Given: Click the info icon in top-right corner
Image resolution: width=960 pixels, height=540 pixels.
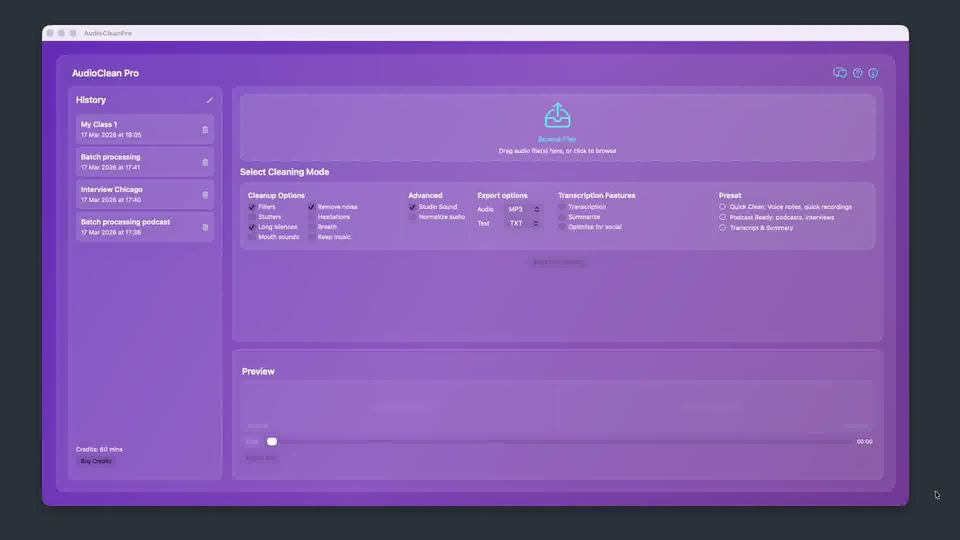Looking at the screenshot, I should pos(873,73).
